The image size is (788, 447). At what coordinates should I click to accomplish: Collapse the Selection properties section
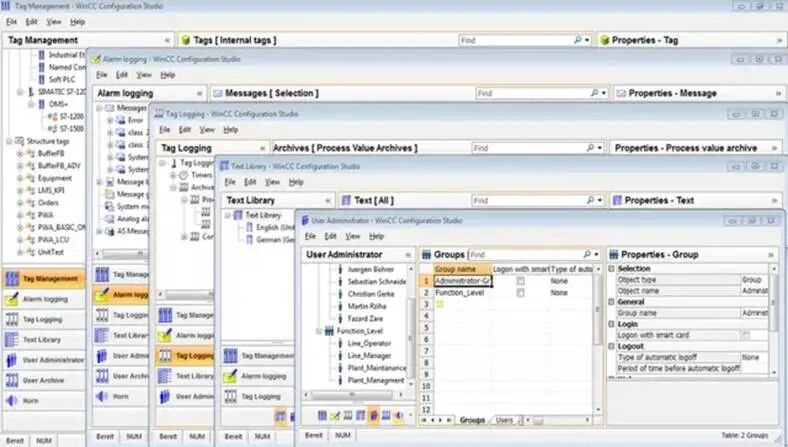[612, 269]
